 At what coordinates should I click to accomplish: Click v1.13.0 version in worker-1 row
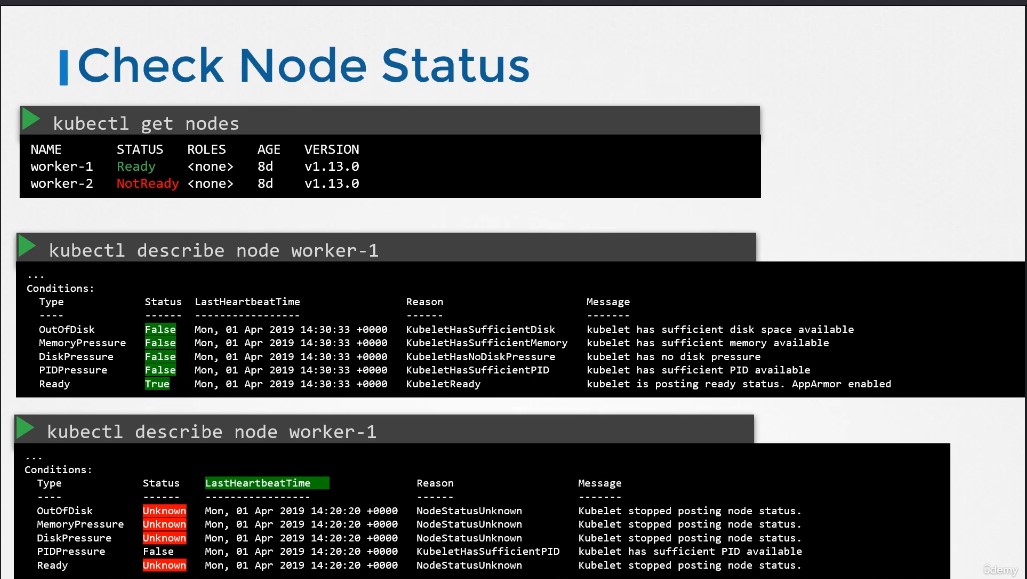click(331, 166)
